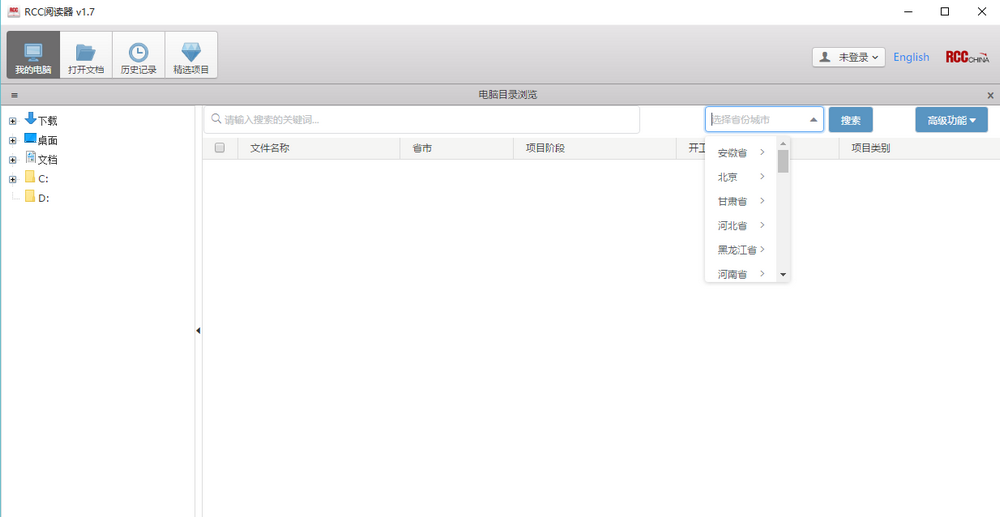Close the 电脑目录浏览 panel
The image size is (1000, 517).
click(990, 95)
